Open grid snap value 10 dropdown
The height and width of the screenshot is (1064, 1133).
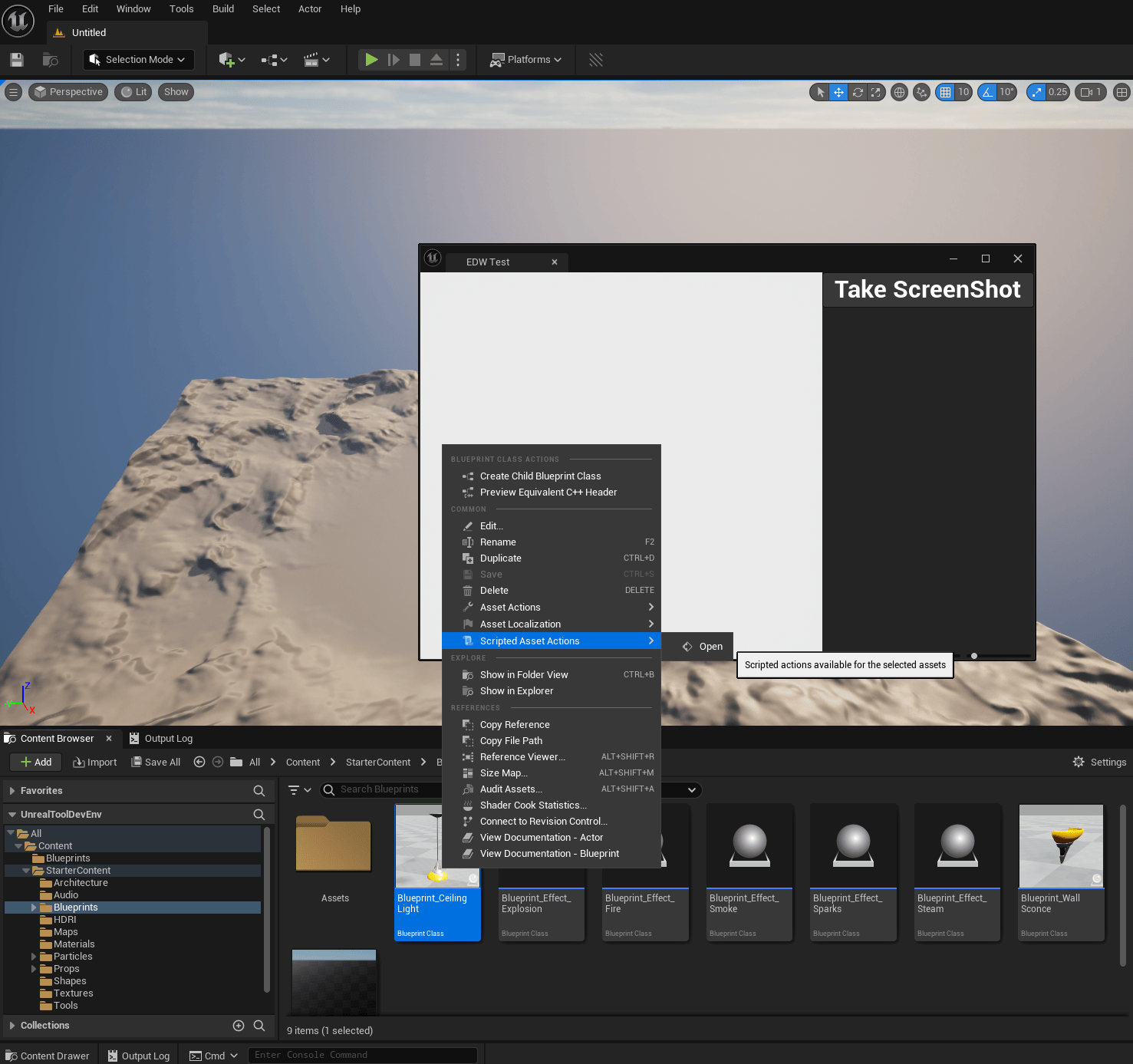pyautogui.click(x=963, y=92)
